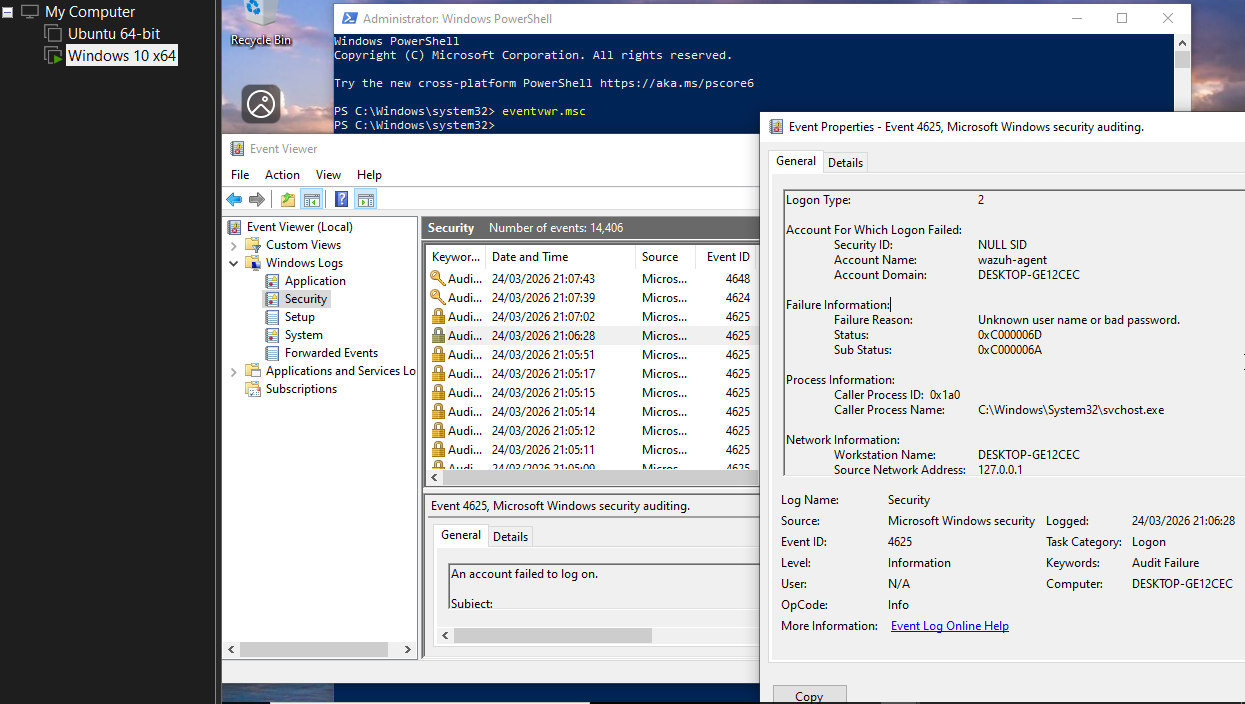Select the 4648 event dated 21:07:43

(x=560, y=278)
